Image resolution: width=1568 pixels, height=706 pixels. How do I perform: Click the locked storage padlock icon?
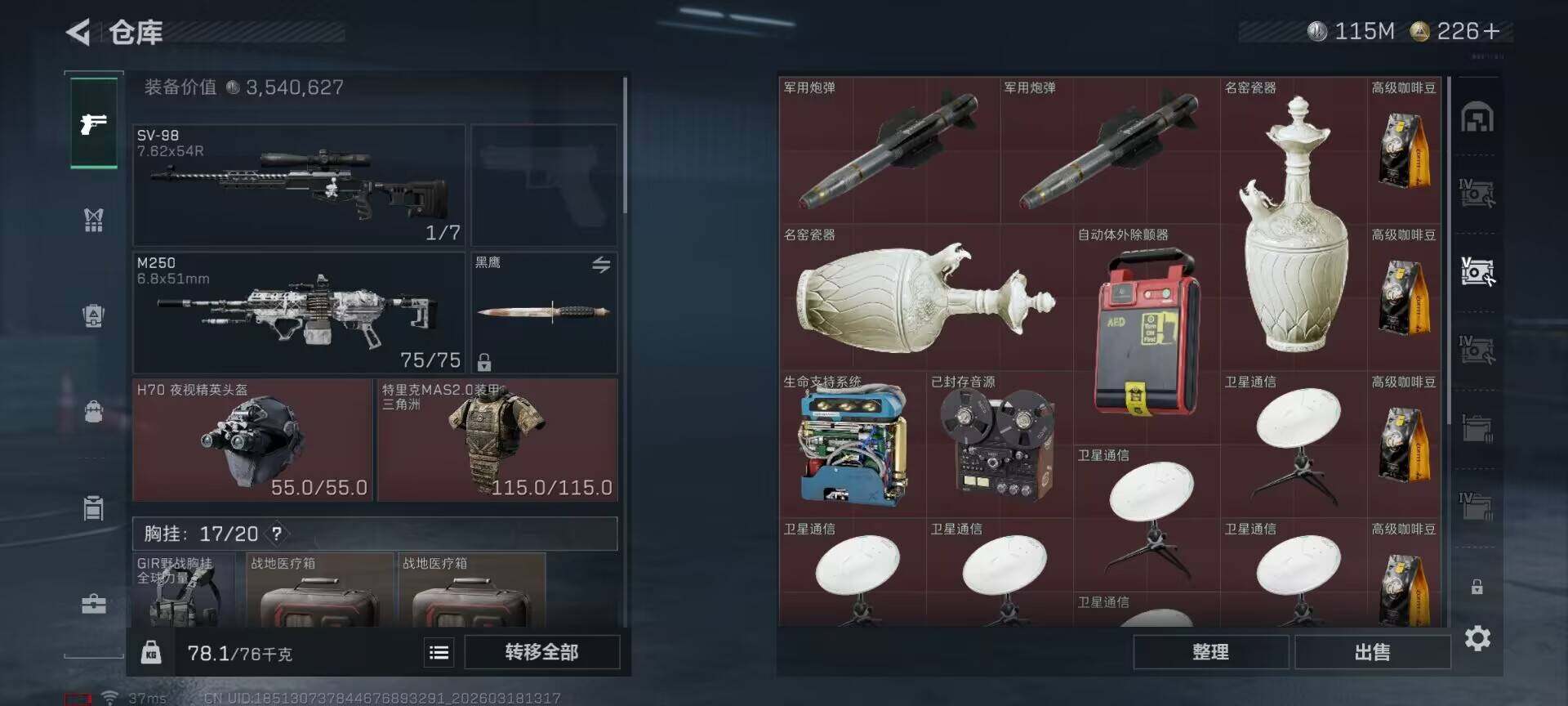point(1477,587)
